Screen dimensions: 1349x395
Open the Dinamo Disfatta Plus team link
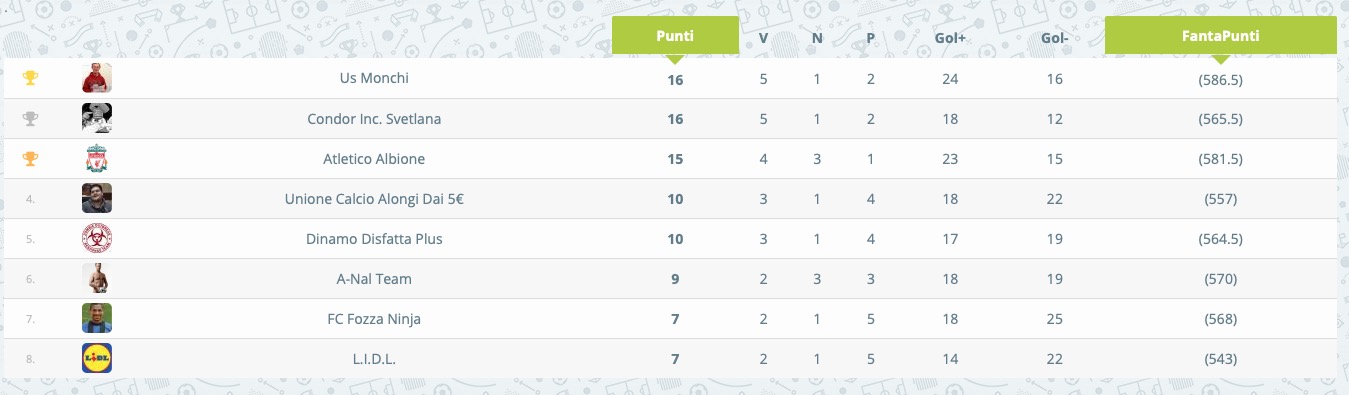coord(374,238)
